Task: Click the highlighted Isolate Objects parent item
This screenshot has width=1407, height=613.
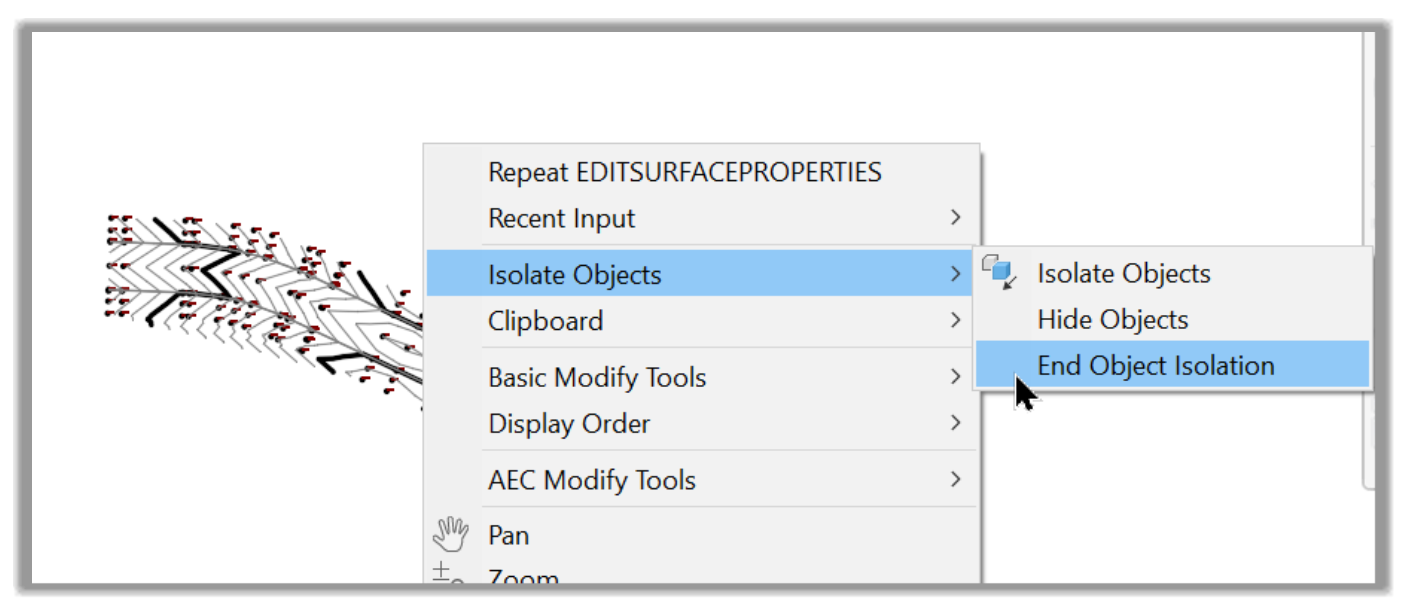Action: pyautogui.click(x=702, y=274)
